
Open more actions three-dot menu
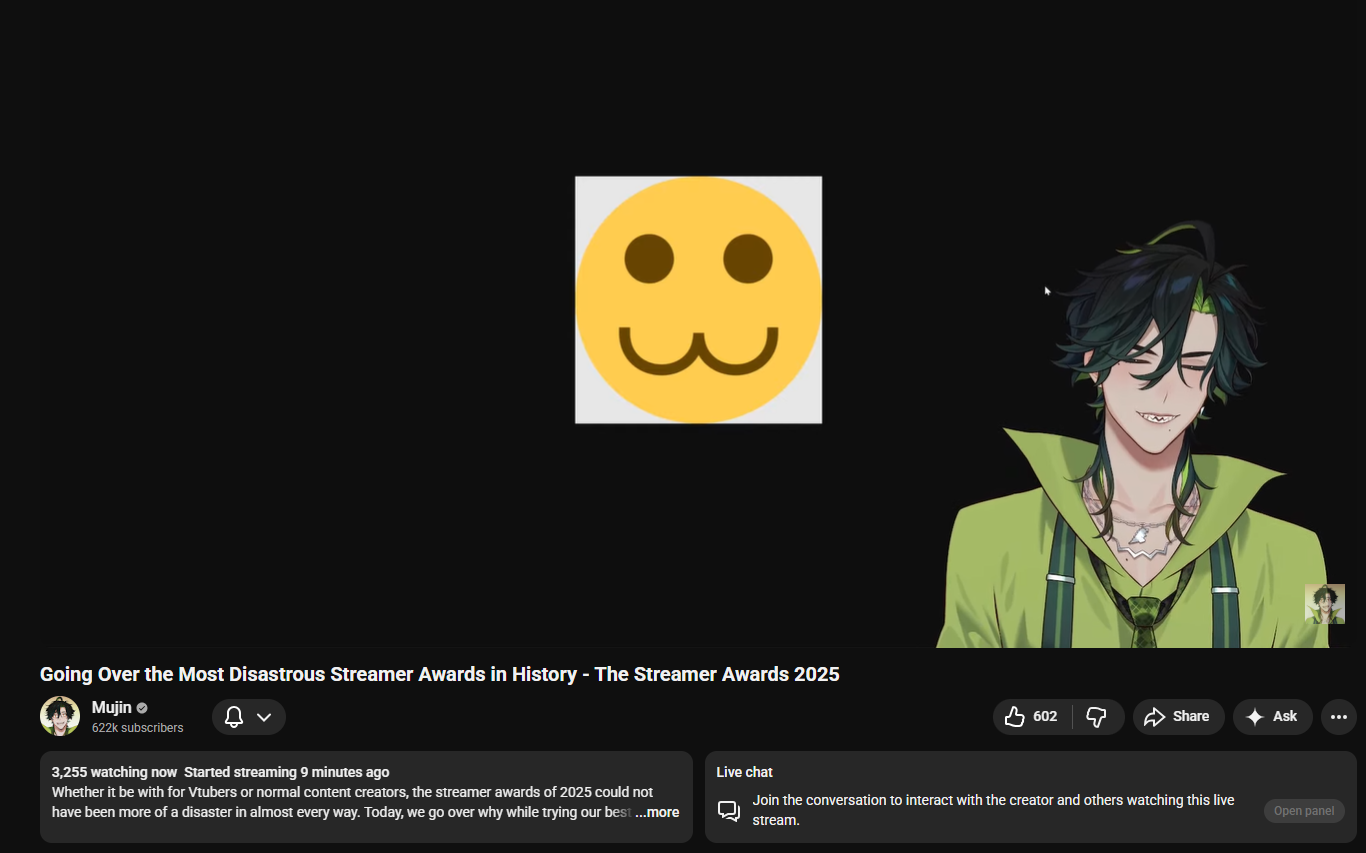point(1339,717)
